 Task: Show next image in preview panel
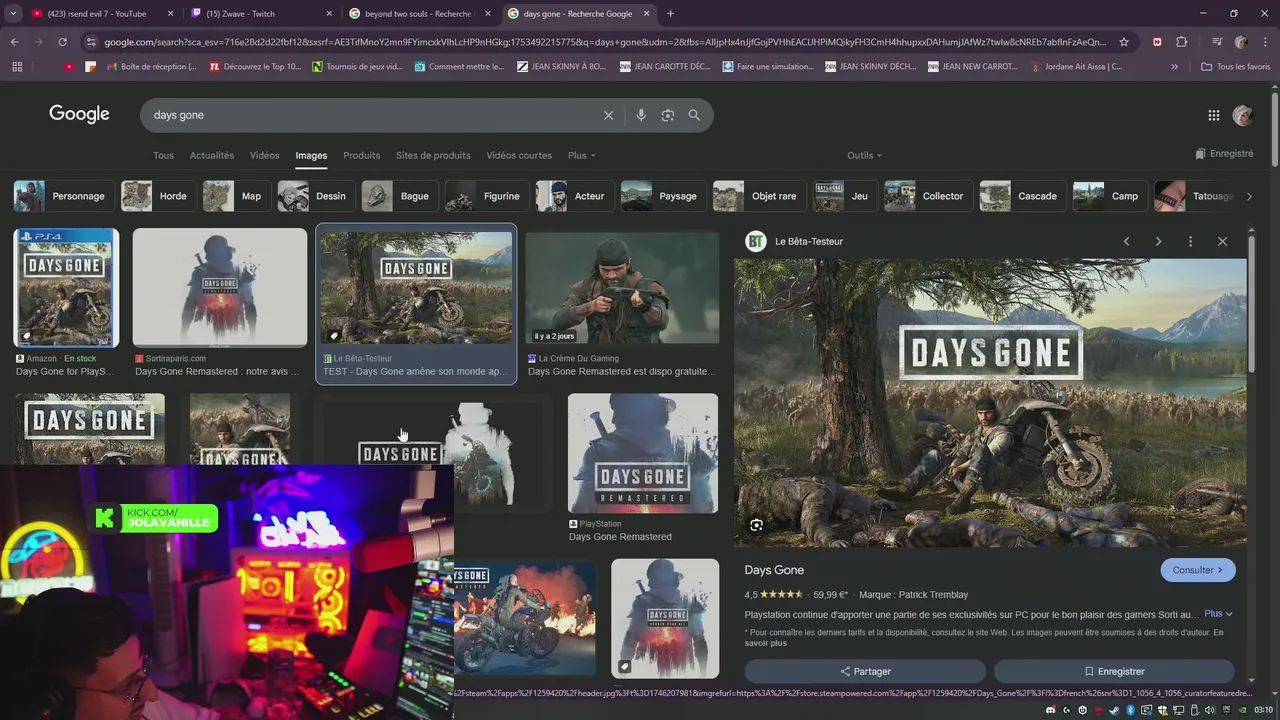click(x=1158, y=241)
